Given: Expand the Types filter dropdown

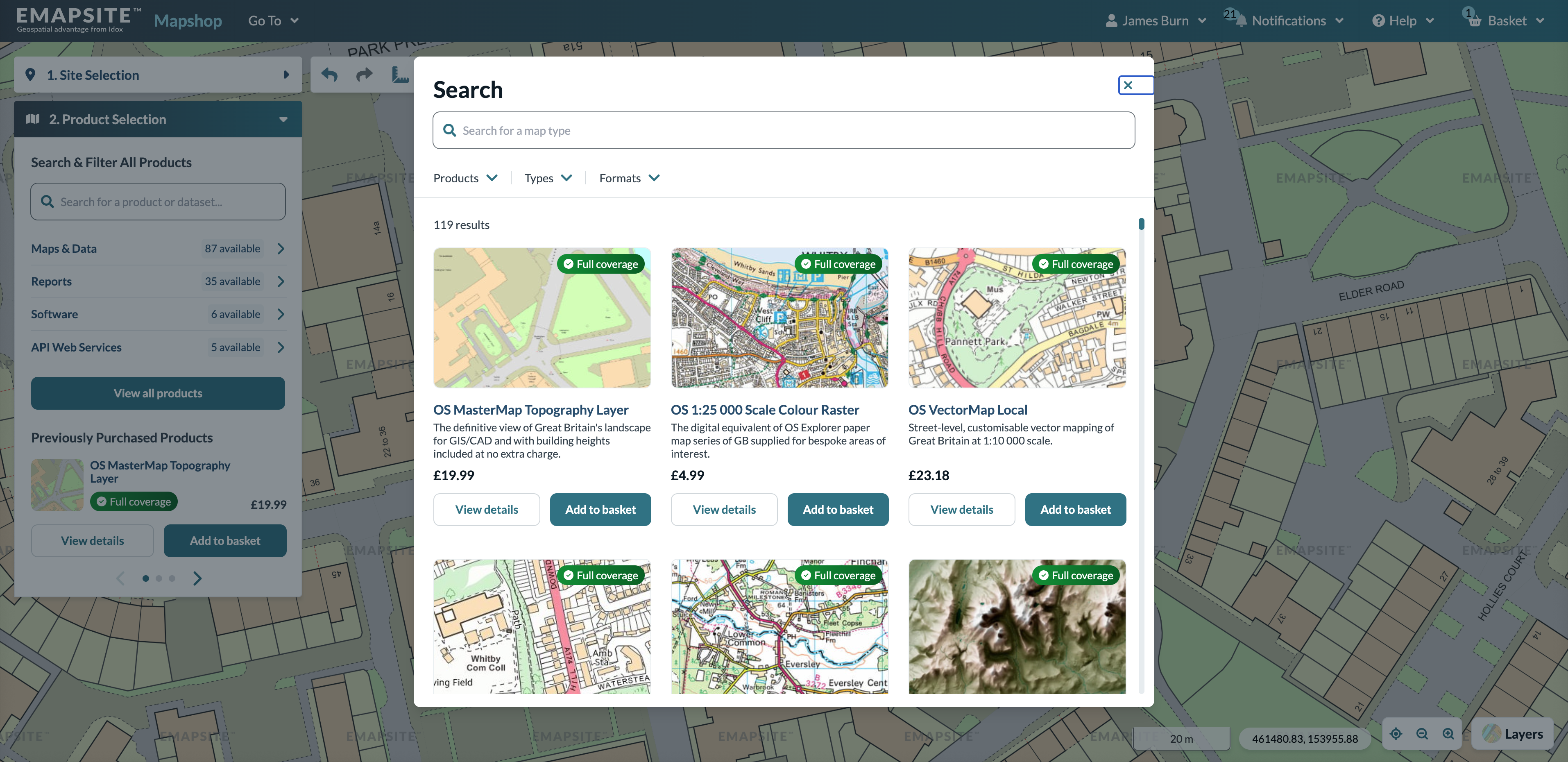Looking at the screenshot, I should 548,178.
